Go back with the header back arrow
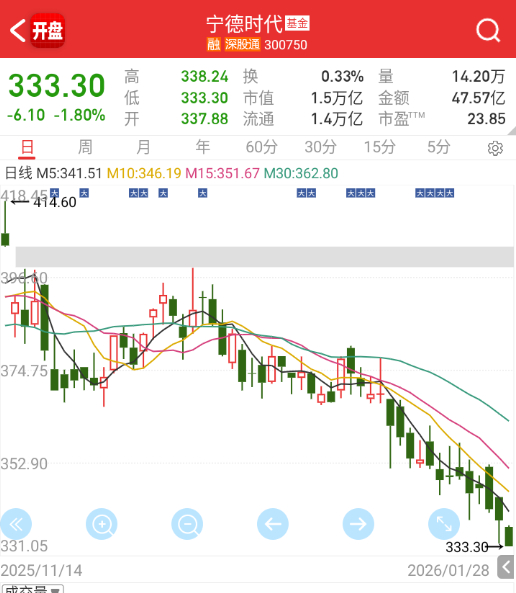Image resolution: width=516 pixels, height=593 pixels. [17, 30]
